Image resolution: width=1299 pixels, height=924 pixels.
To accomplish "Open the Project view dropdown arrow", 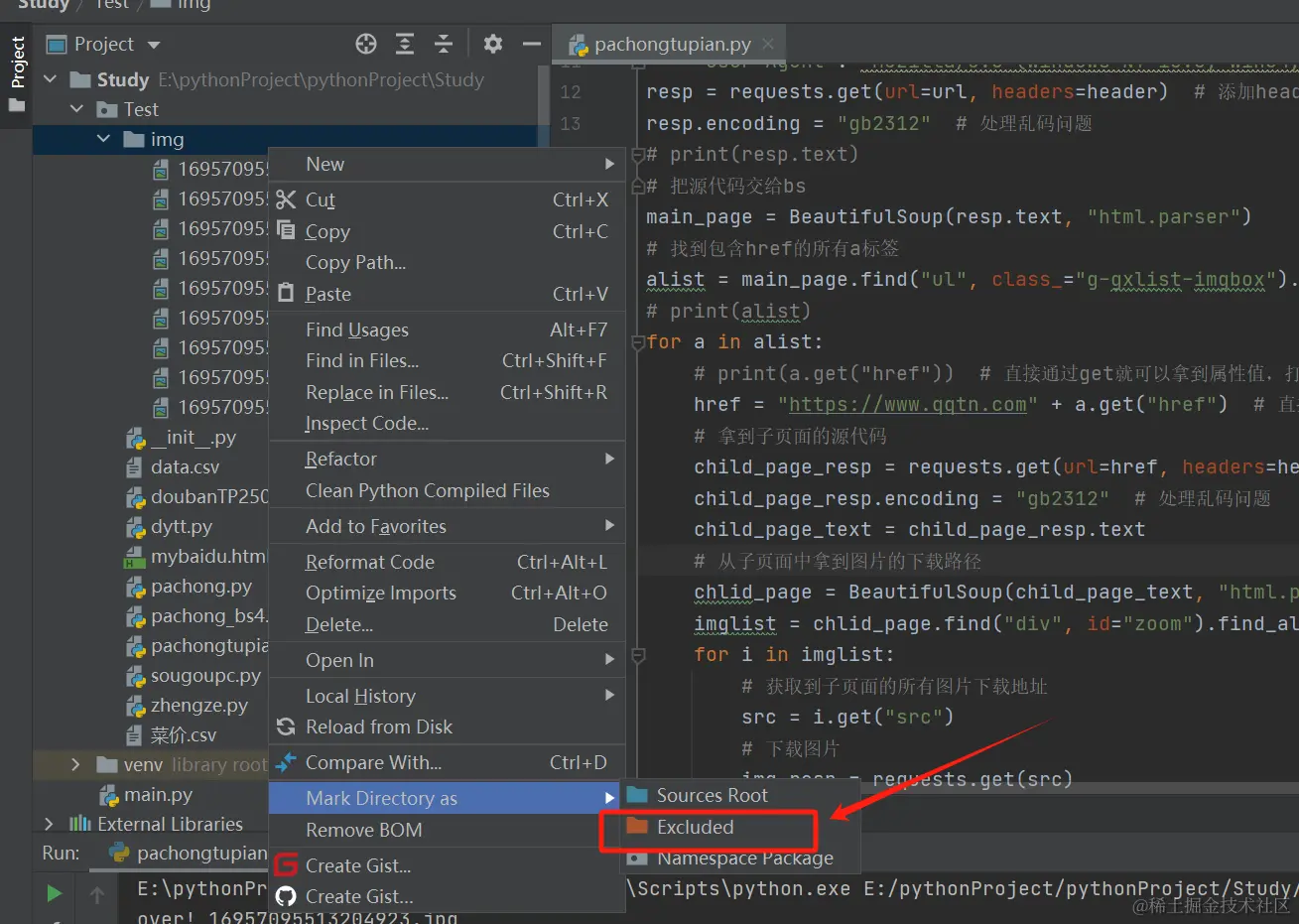I will tap(154, 45).
